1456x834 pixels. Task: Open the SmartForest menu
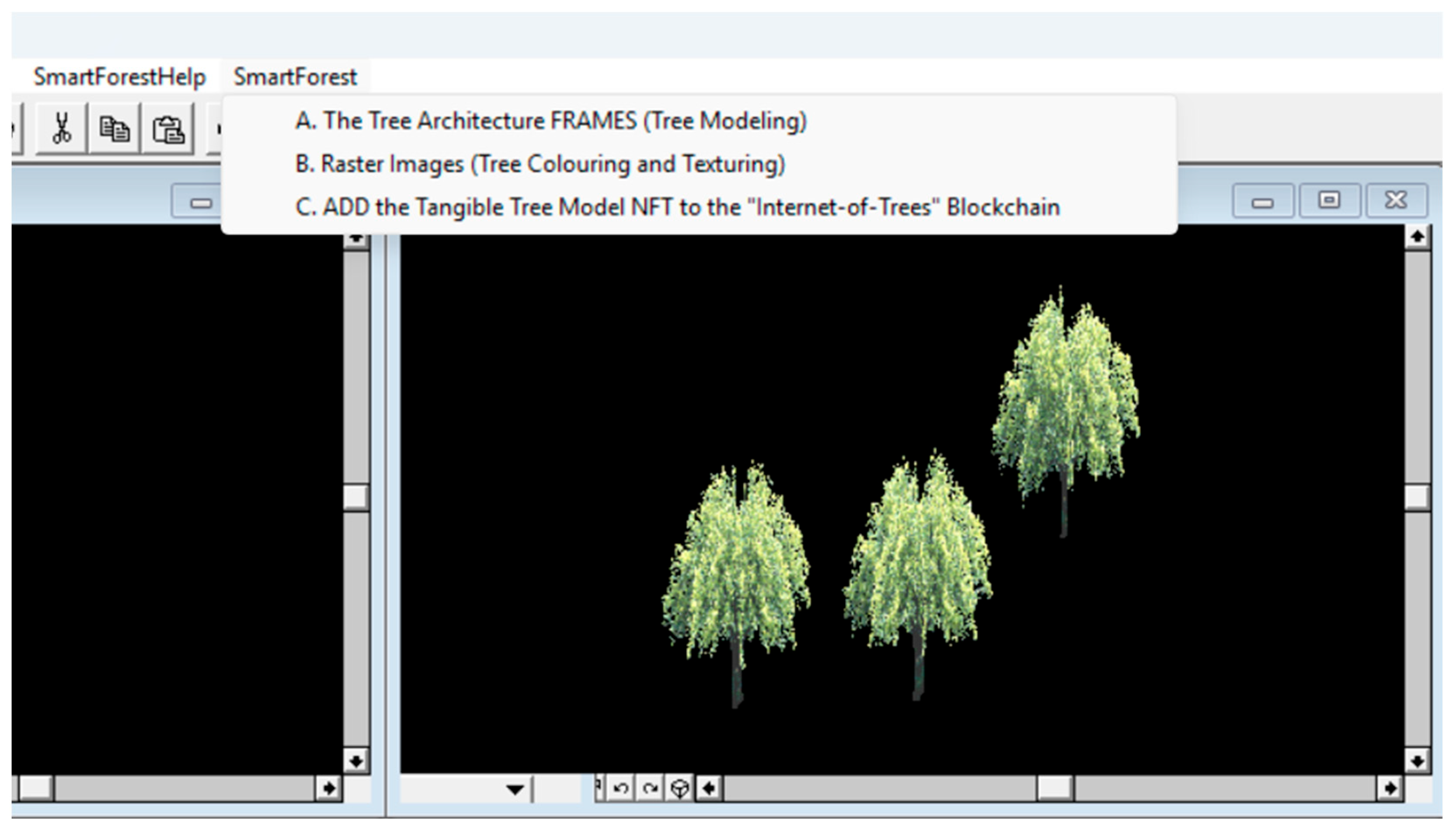click(x=295, y=77)
